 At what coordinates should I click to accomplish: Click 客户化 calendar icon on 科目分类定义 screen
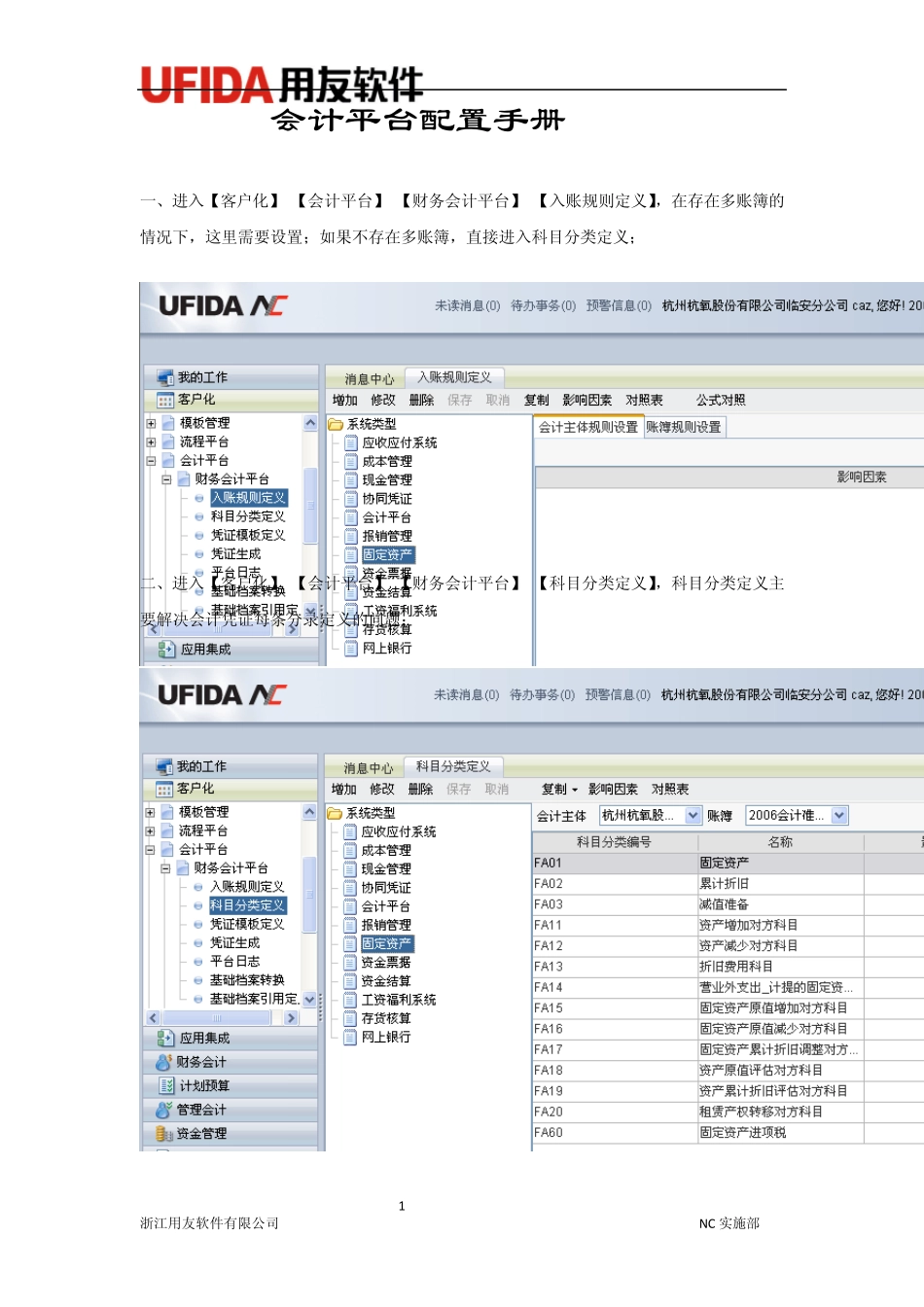164,789
